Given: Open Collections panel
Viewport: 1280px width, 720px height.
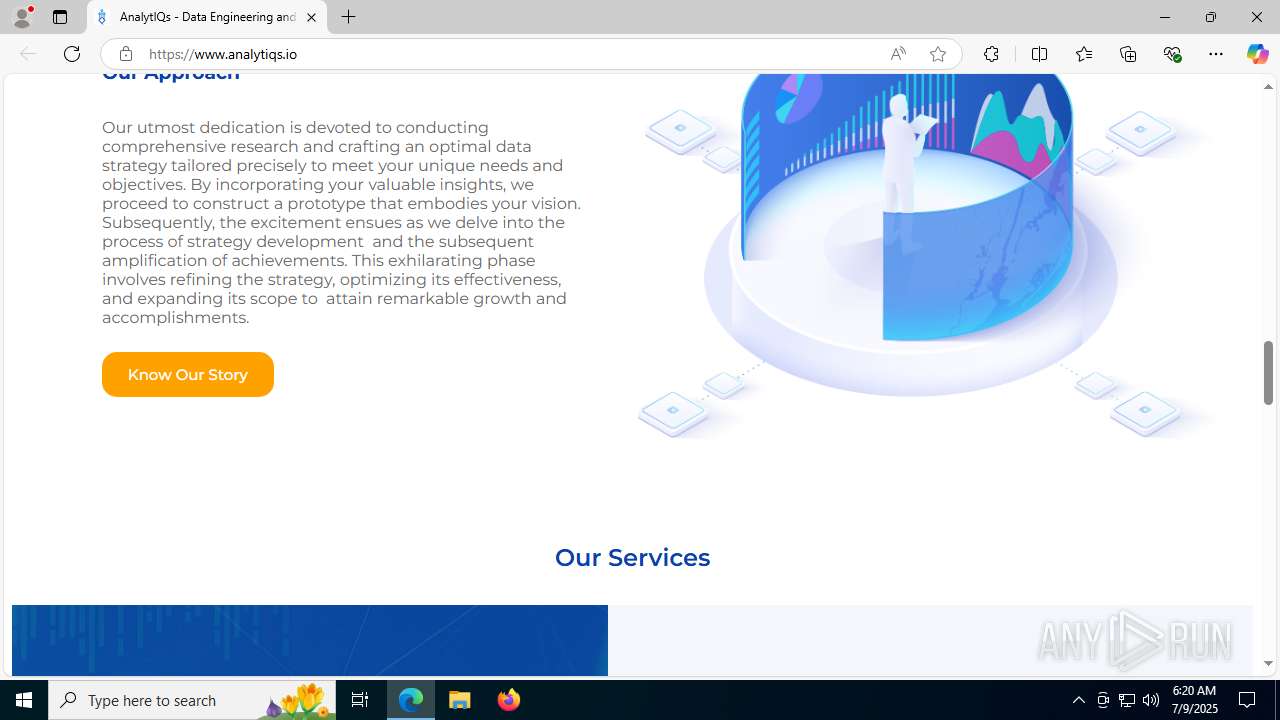Looking at the screenshot, I should tap(1128, 54).
